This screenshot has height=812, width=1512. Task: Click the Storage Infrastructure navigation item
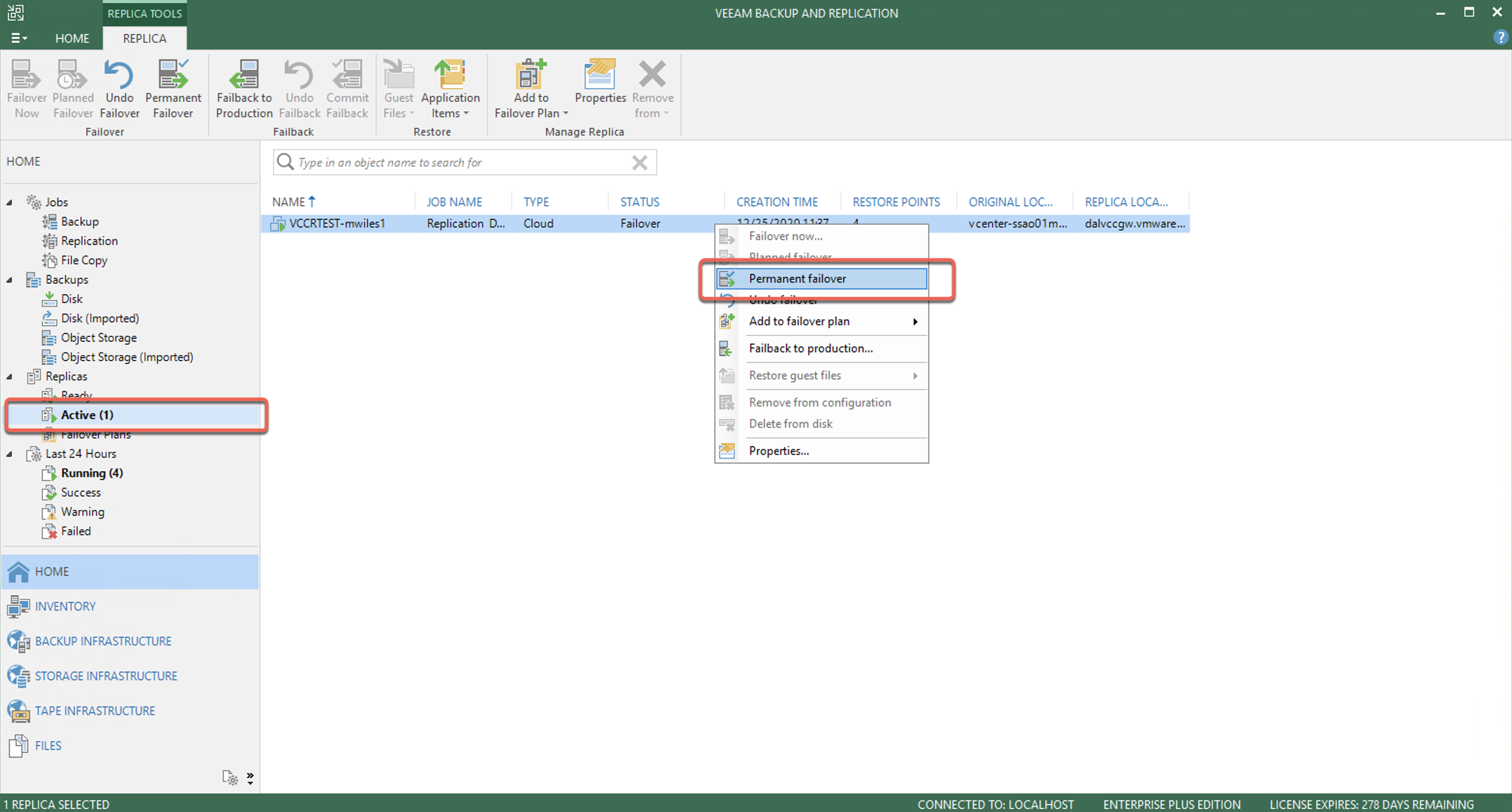(106, 676)
